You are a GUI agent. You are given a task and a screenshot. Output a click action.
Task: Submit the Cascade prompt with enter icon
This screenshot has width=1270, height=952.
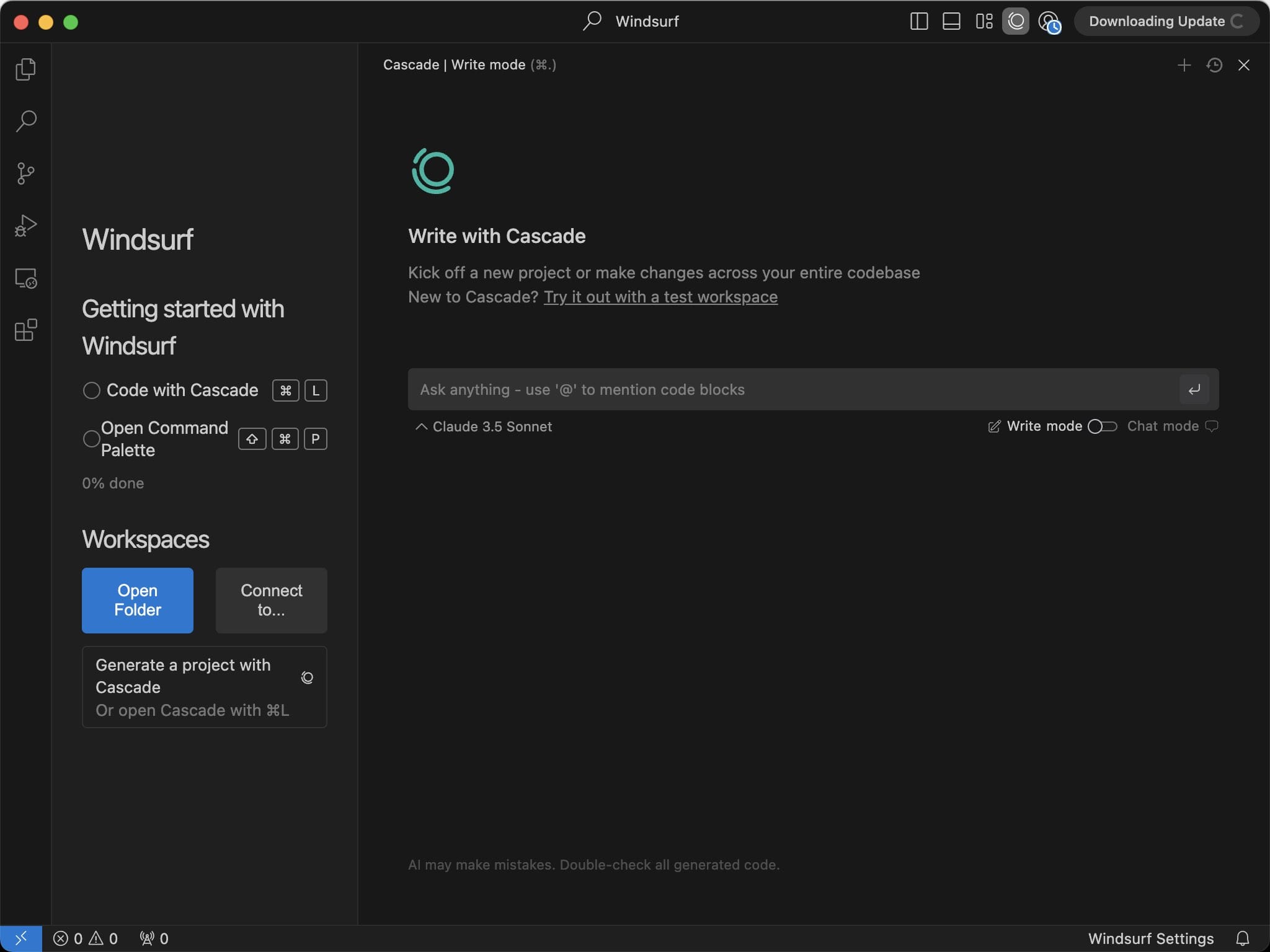(1194, 389)
